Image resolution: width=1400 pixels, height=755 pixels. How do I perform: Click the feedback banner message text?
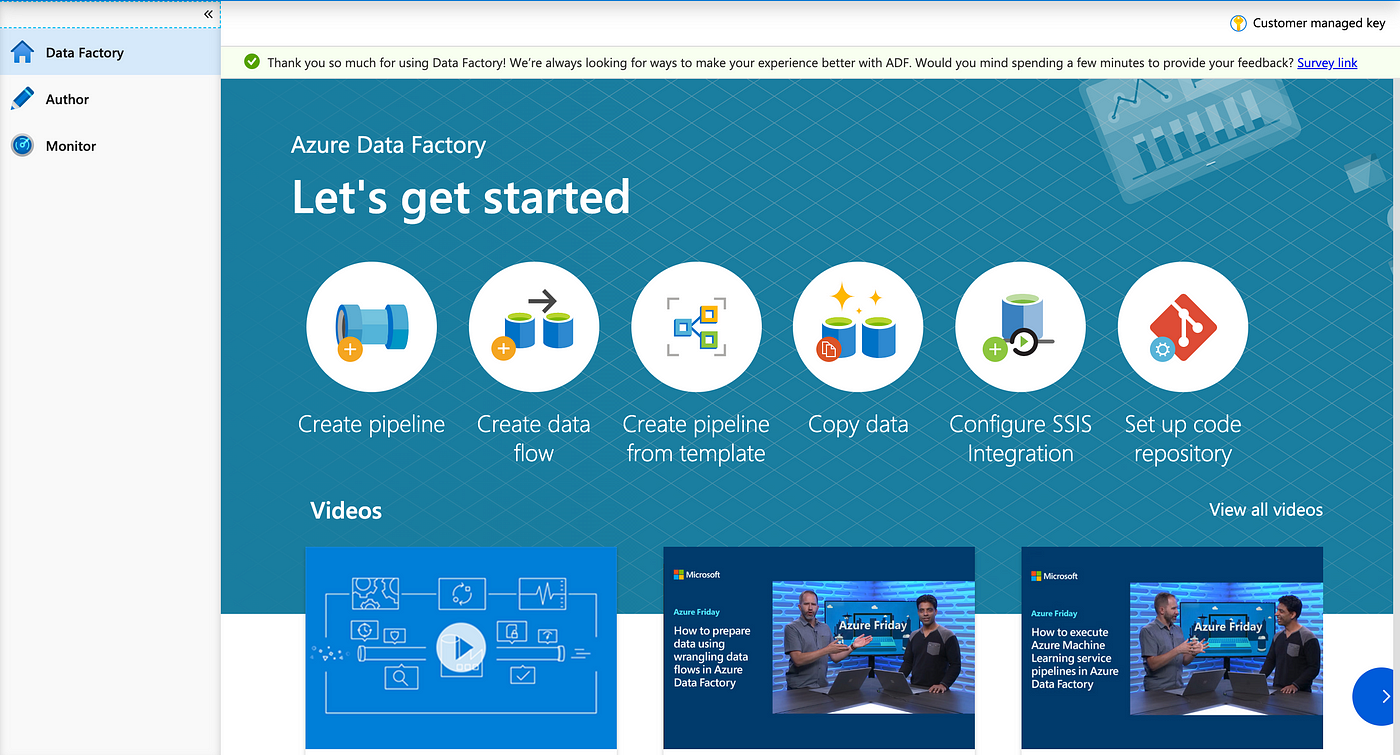coord(780,62)
